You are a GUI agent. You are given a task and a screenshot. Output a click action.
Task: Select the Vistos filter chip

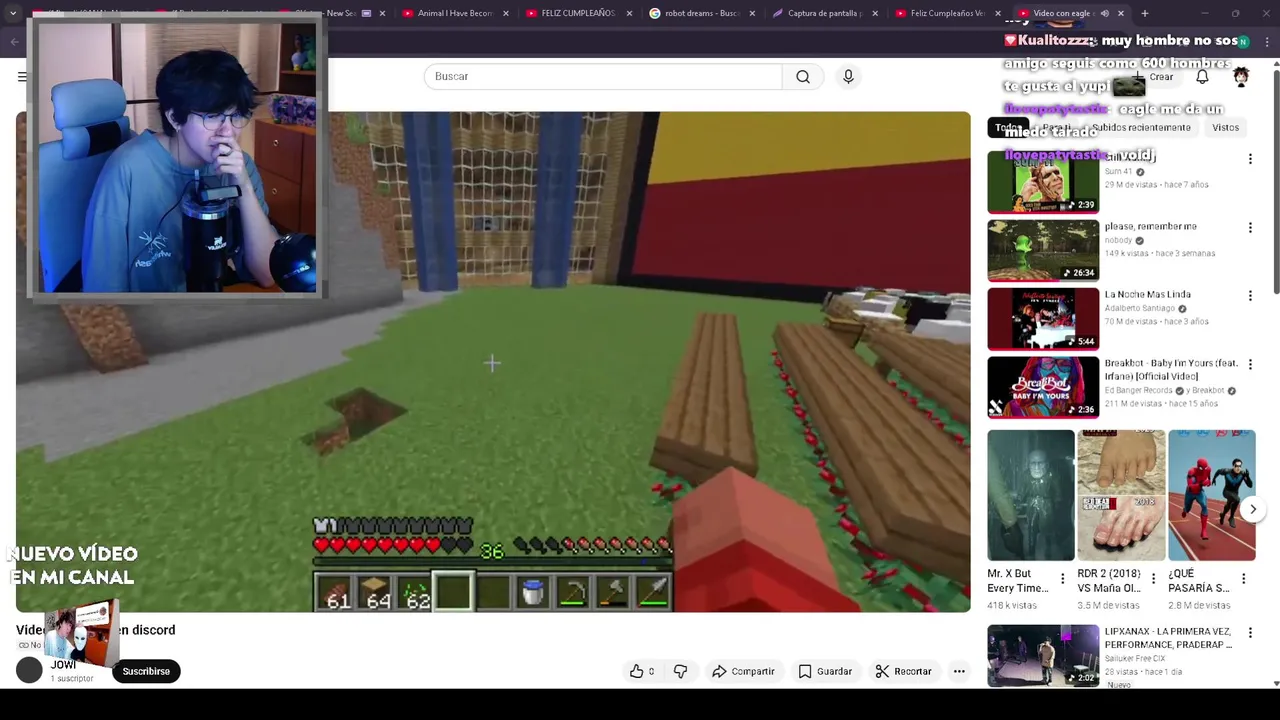click(x=1225, y=127)
